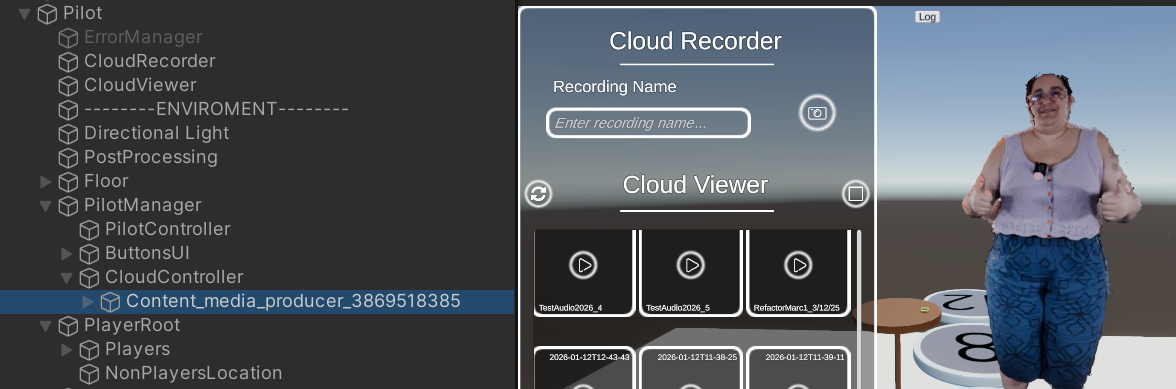Click the cube icon of PlayerRoot
This screenshot has width=1176, height=389.
click(68, 325)
